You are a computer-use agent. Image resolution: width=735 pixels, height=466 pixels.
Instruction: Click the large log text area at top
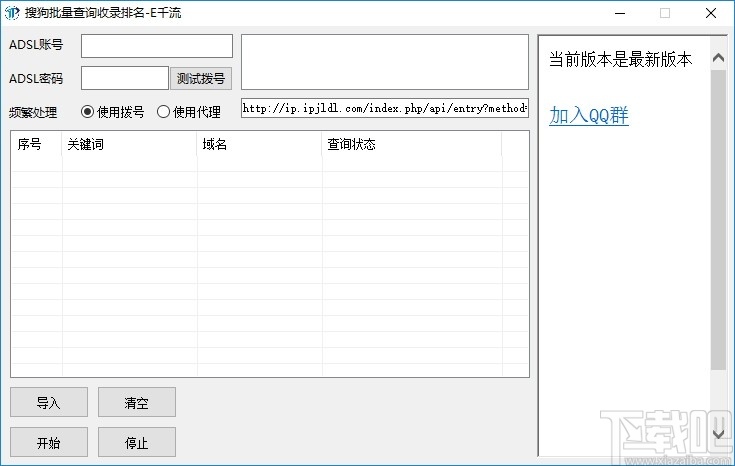tap(385, 62)
